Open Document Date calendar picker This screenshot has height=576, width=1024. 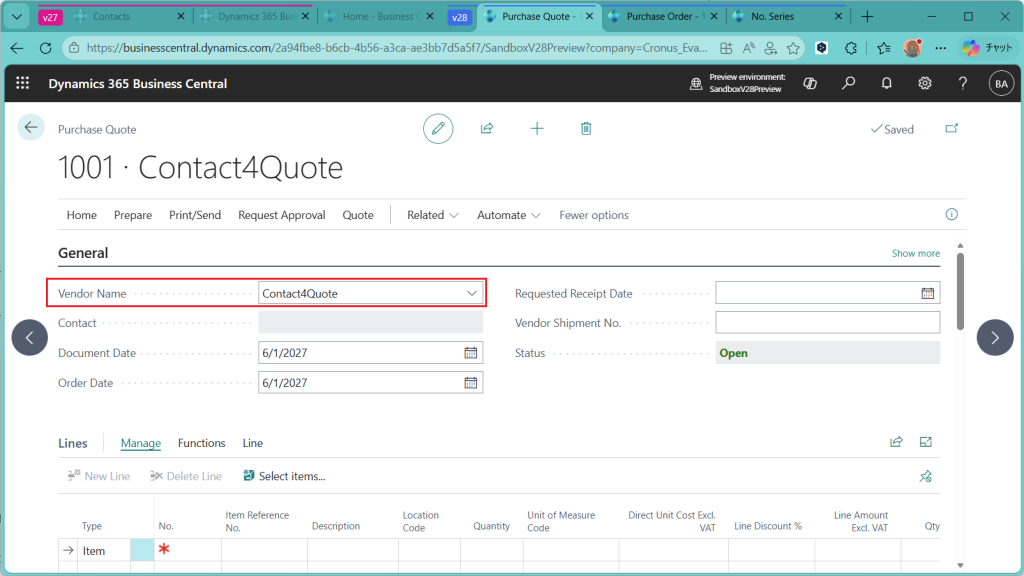click(x=471, y=353)
